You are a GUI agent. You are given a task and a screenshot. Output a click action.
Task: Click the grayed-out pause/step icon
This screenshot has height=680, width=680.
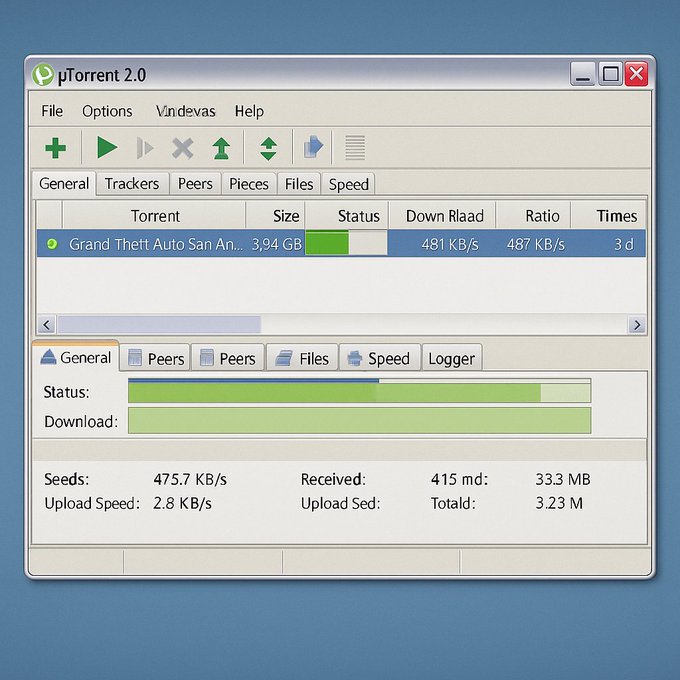click(145, 148)
